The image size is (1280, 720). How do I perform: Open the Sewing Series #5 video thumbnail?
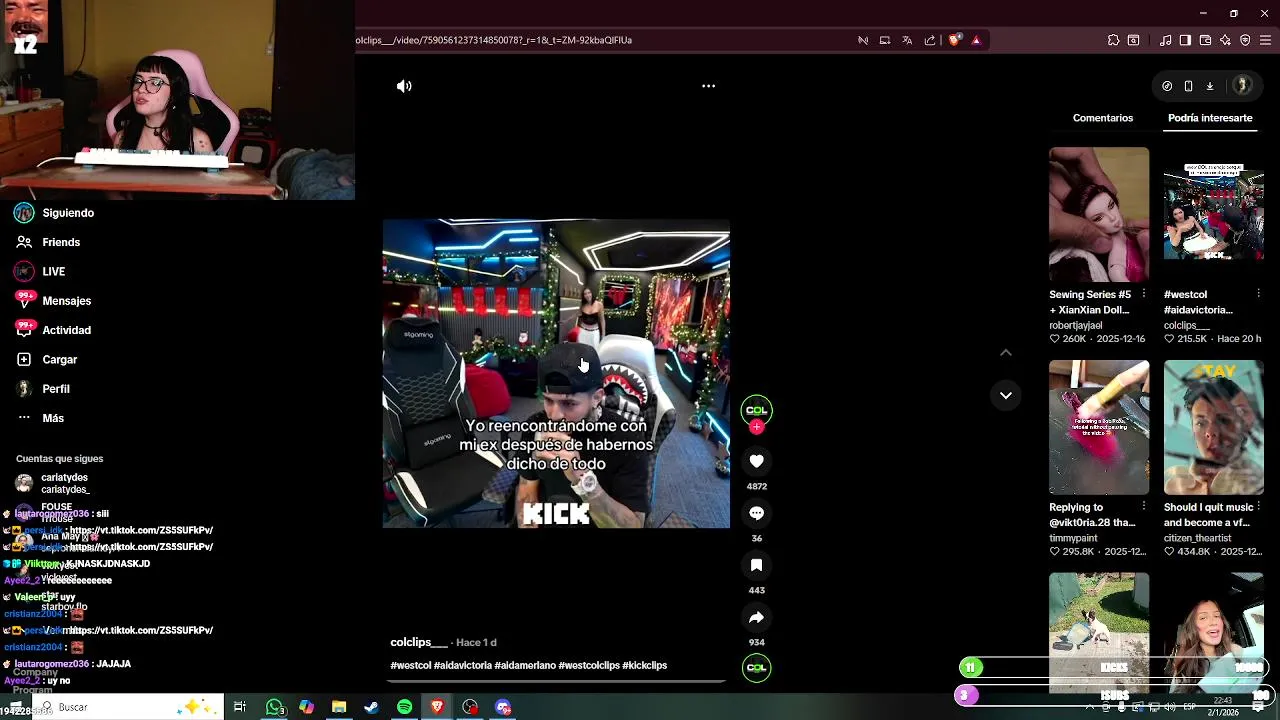pyautogui.click(x=1099, y=214)
